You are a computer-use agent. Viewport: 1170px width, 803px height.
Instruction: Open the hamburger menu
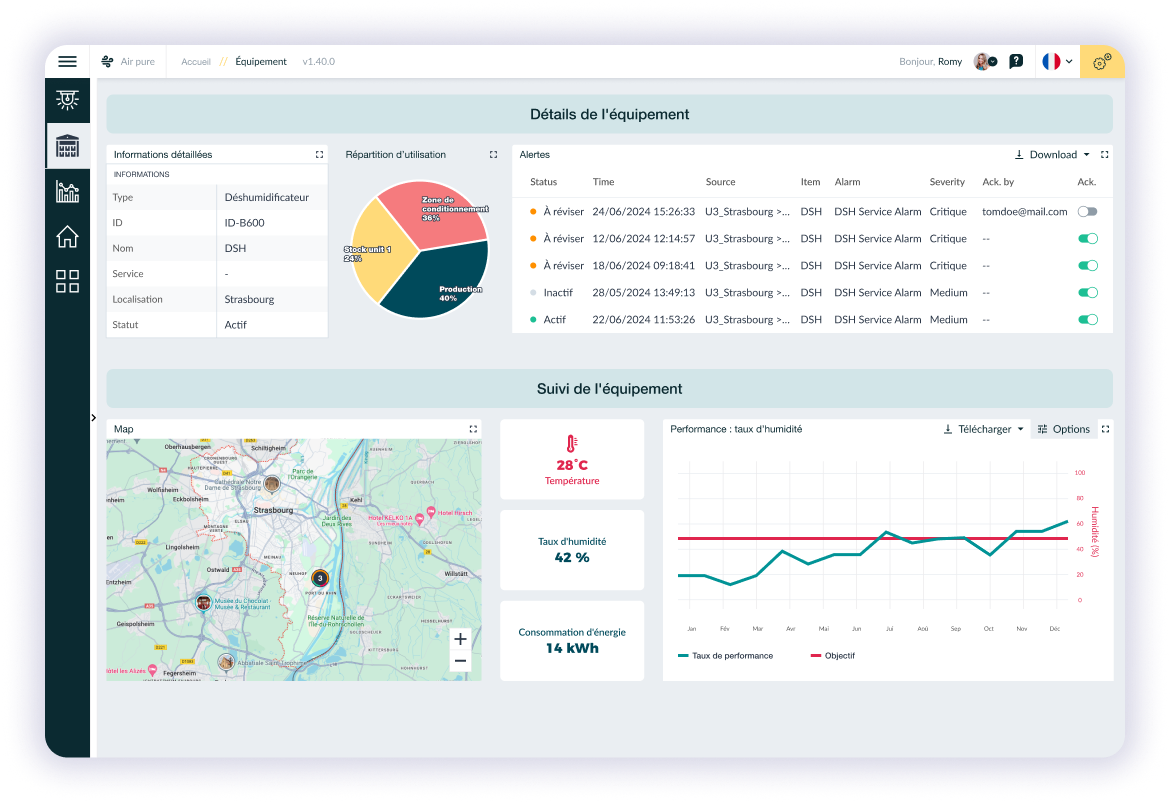coord(67,62)
